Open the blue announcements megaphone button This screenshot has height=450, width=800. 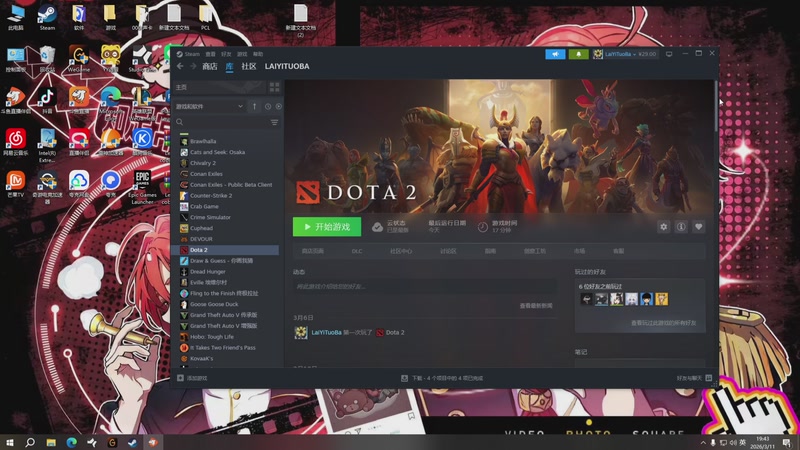point(555,54)
